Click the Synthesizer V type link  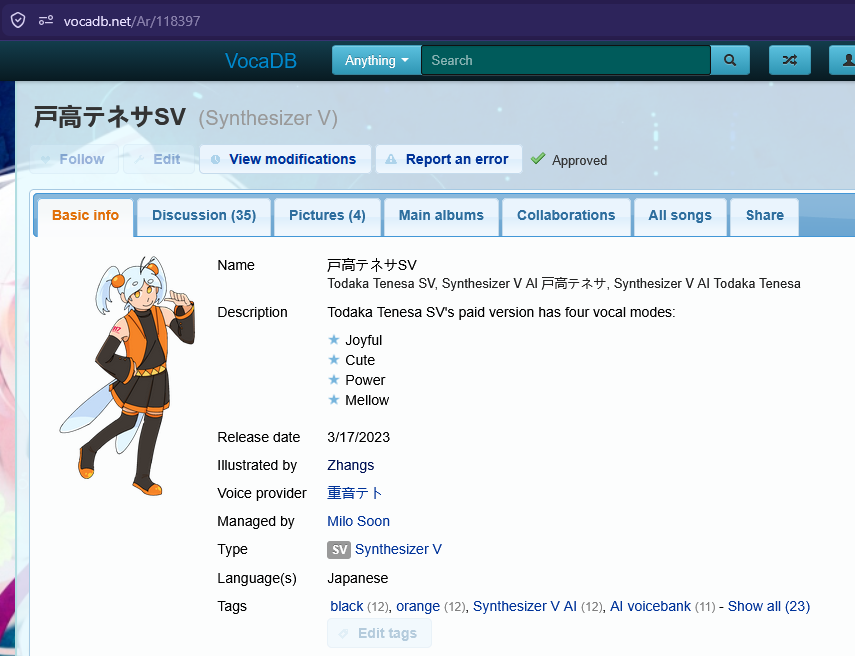398,549
